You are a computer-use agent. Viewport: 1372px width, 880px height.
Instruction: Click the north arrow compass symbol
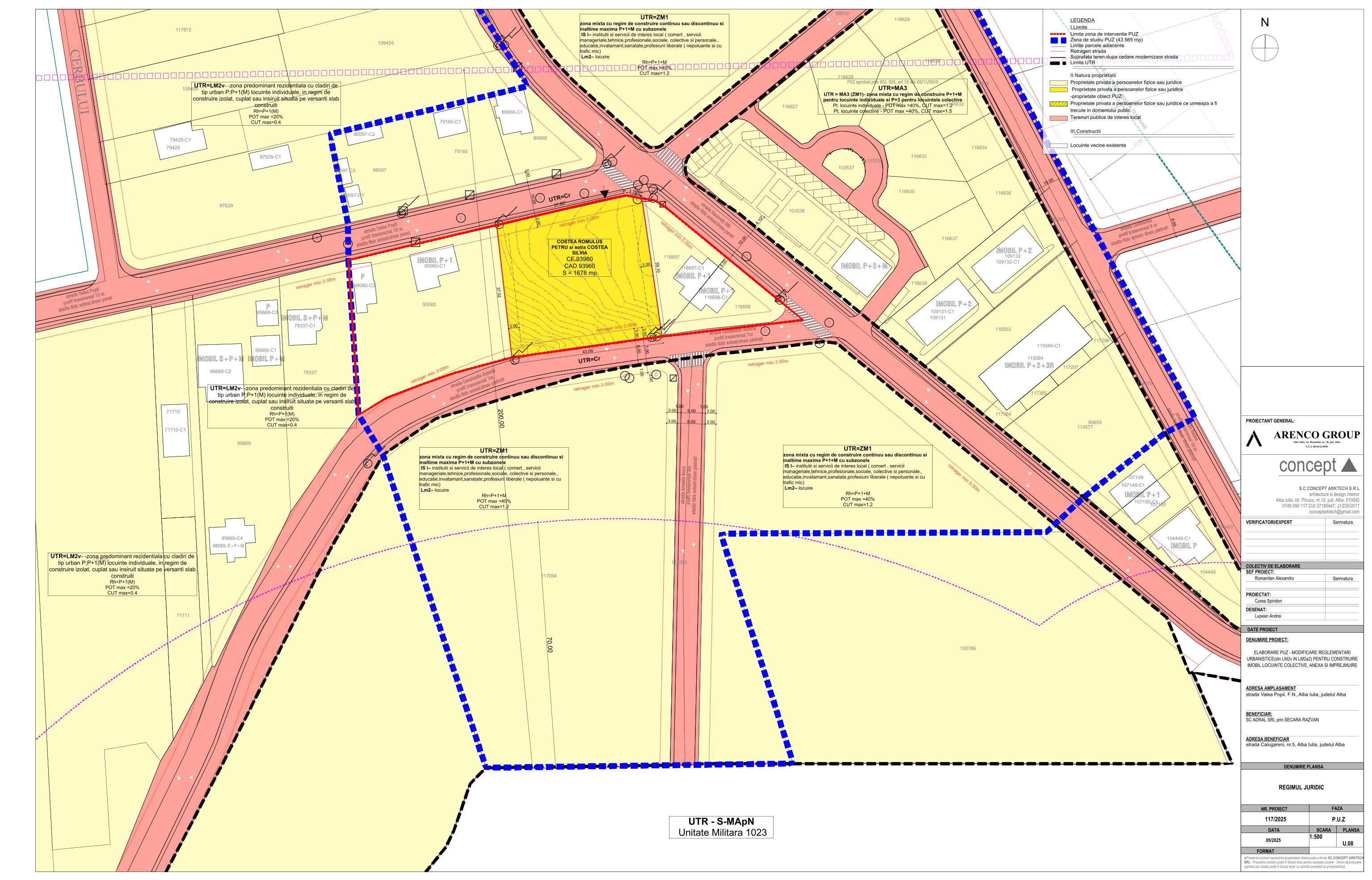[1265, 47]
